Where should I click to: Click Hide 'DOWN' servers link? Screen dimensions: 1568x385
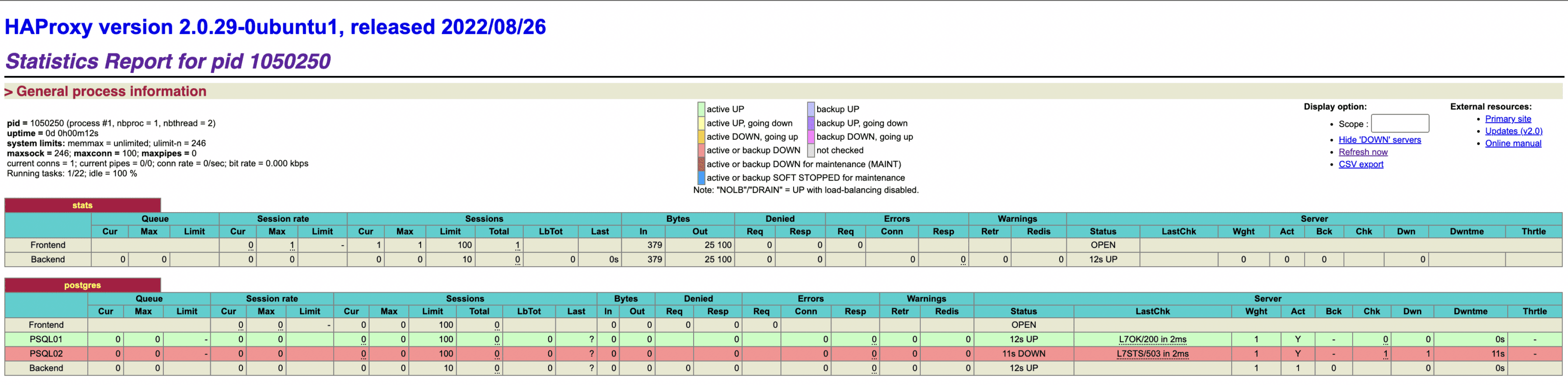(x=1379, y=139)
